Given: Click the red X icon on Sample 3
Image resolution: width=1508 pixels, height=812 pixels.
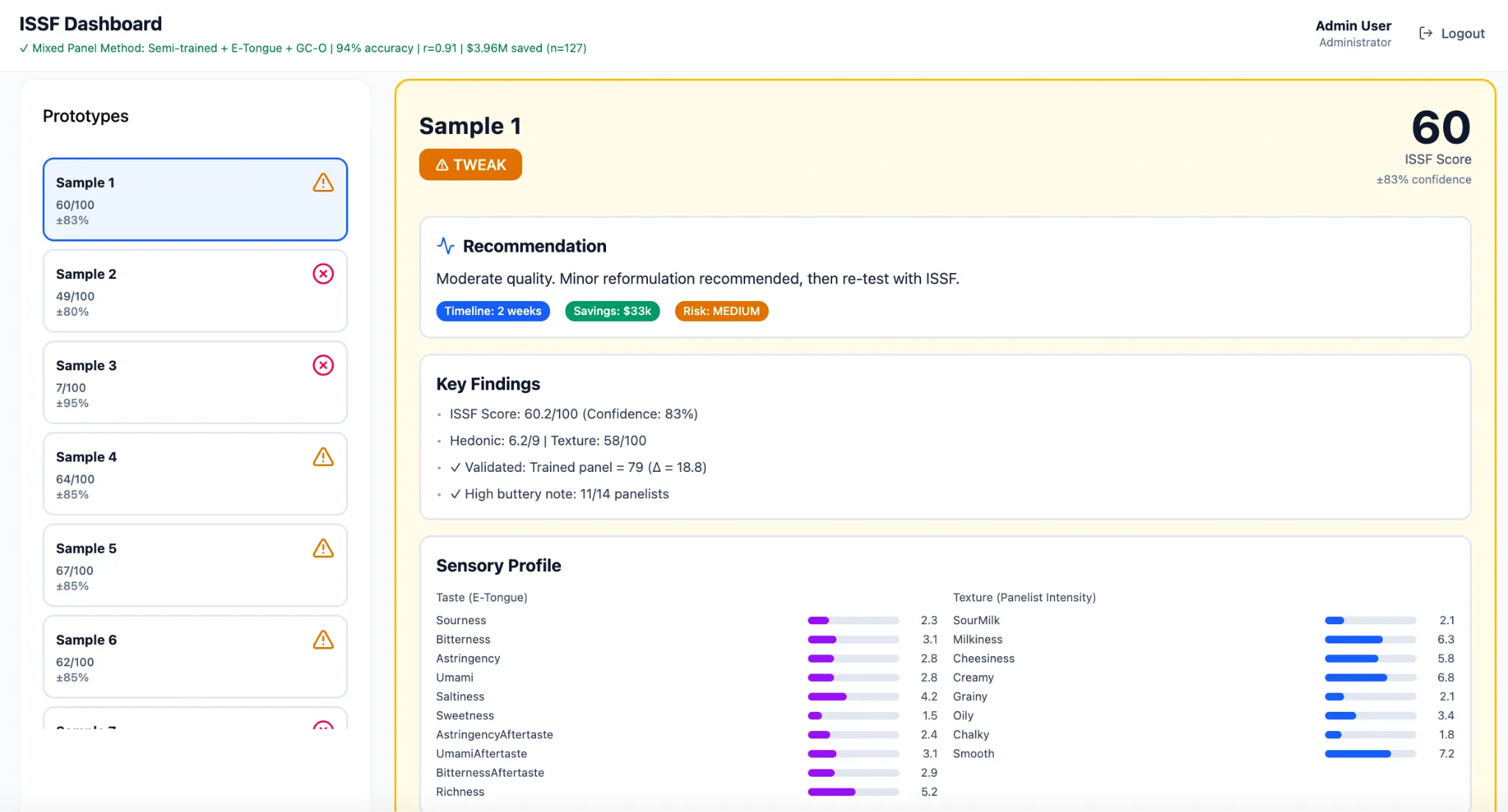Looking at the screenshot, I should point(323,365).
